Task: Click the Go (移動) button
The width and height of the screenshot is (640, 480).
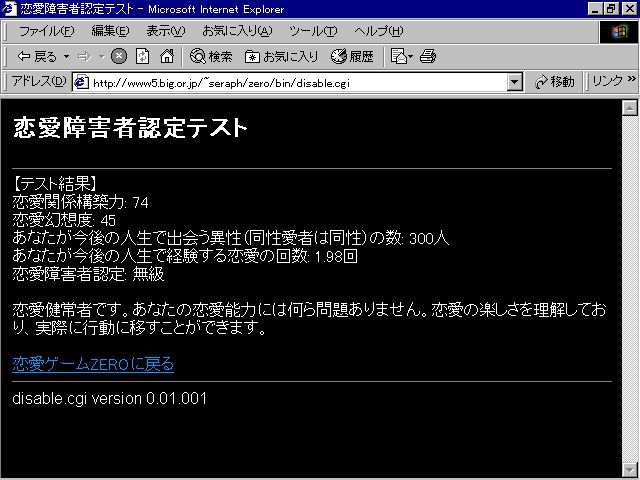Action: click(555, 82)
